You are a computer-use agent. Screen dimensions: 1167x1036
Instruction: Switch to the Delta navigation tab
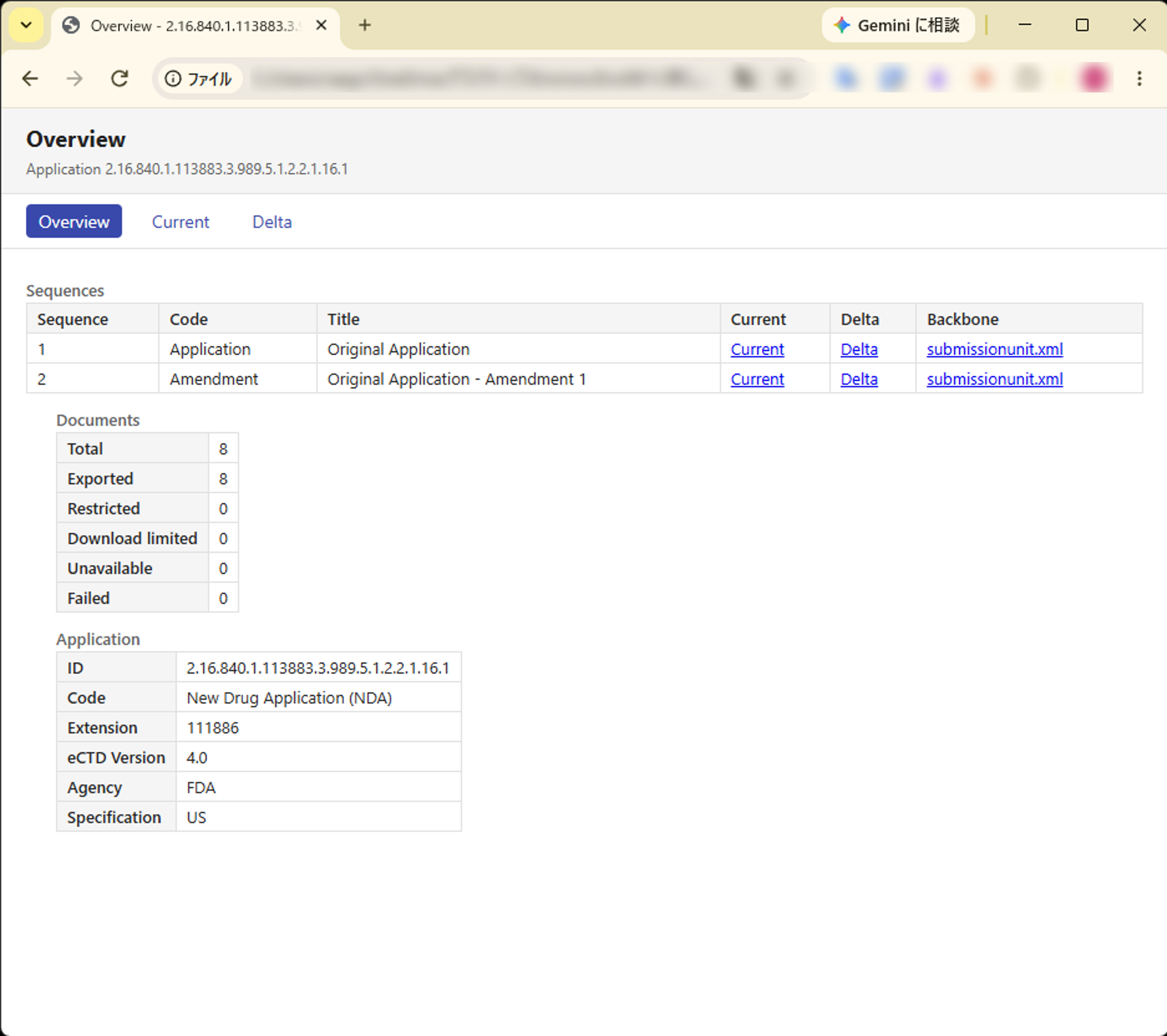[272, 221]
